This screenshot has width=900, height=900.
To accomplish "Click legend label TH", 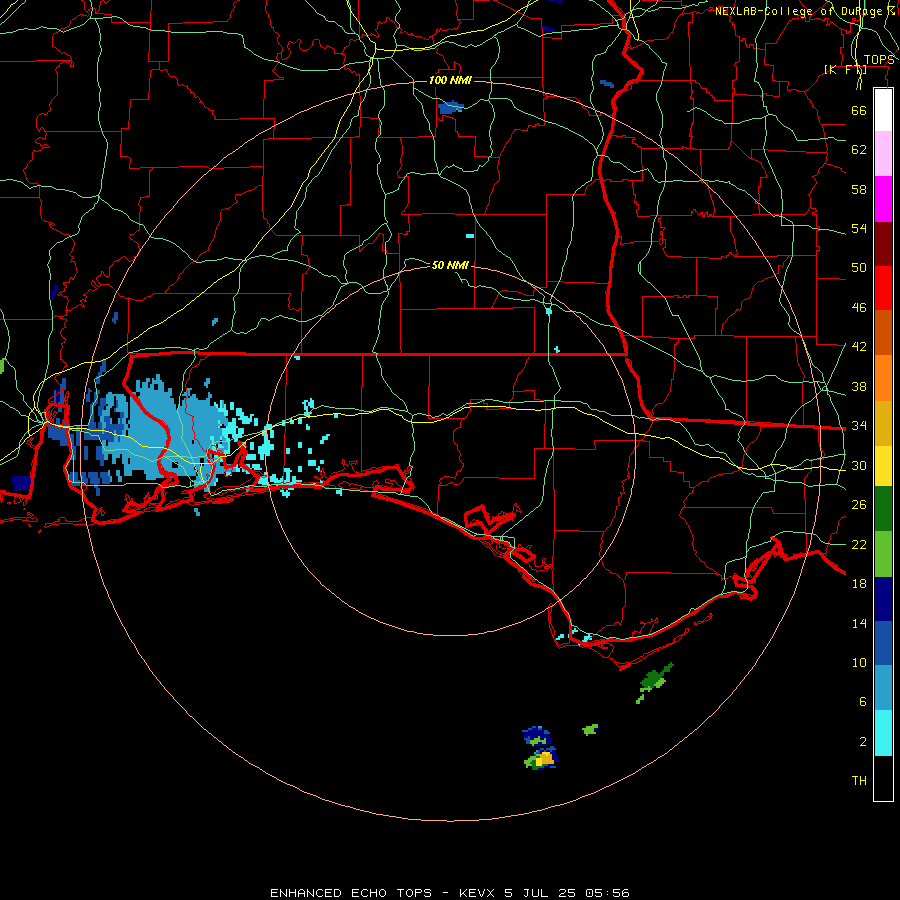I will [859, 781].
